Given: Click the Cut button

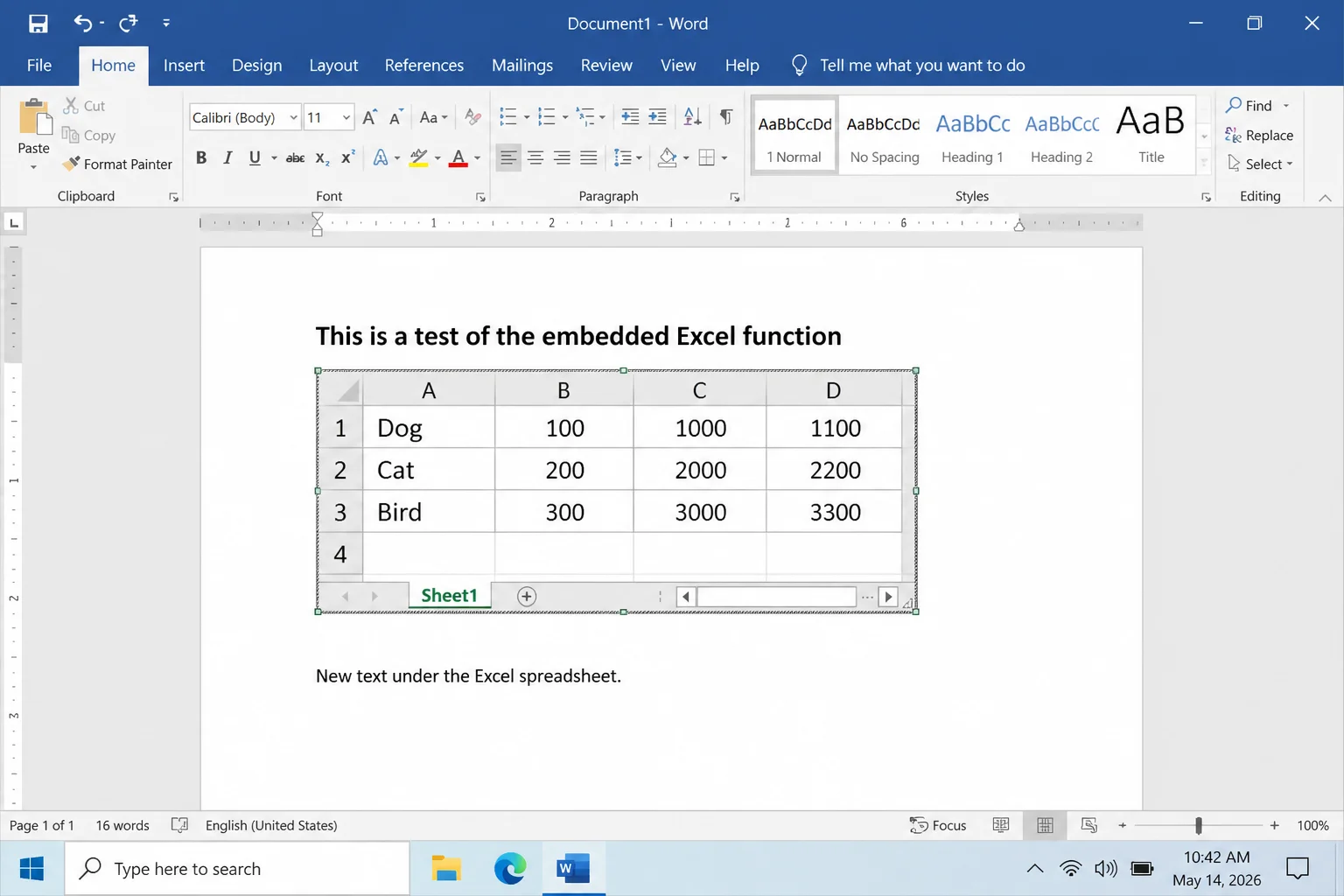Looking at the screenshot, I should pyautogui.click(x=84, y=106).
